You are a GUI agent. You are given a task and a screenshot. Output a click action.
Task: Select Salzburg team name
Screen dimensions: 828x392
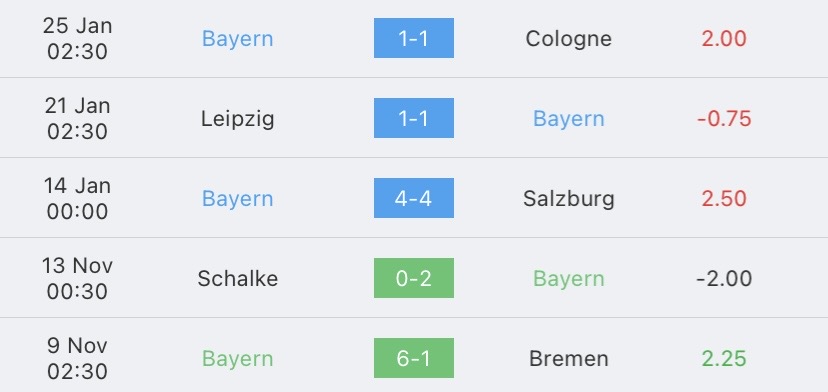[x=569, y=199]
